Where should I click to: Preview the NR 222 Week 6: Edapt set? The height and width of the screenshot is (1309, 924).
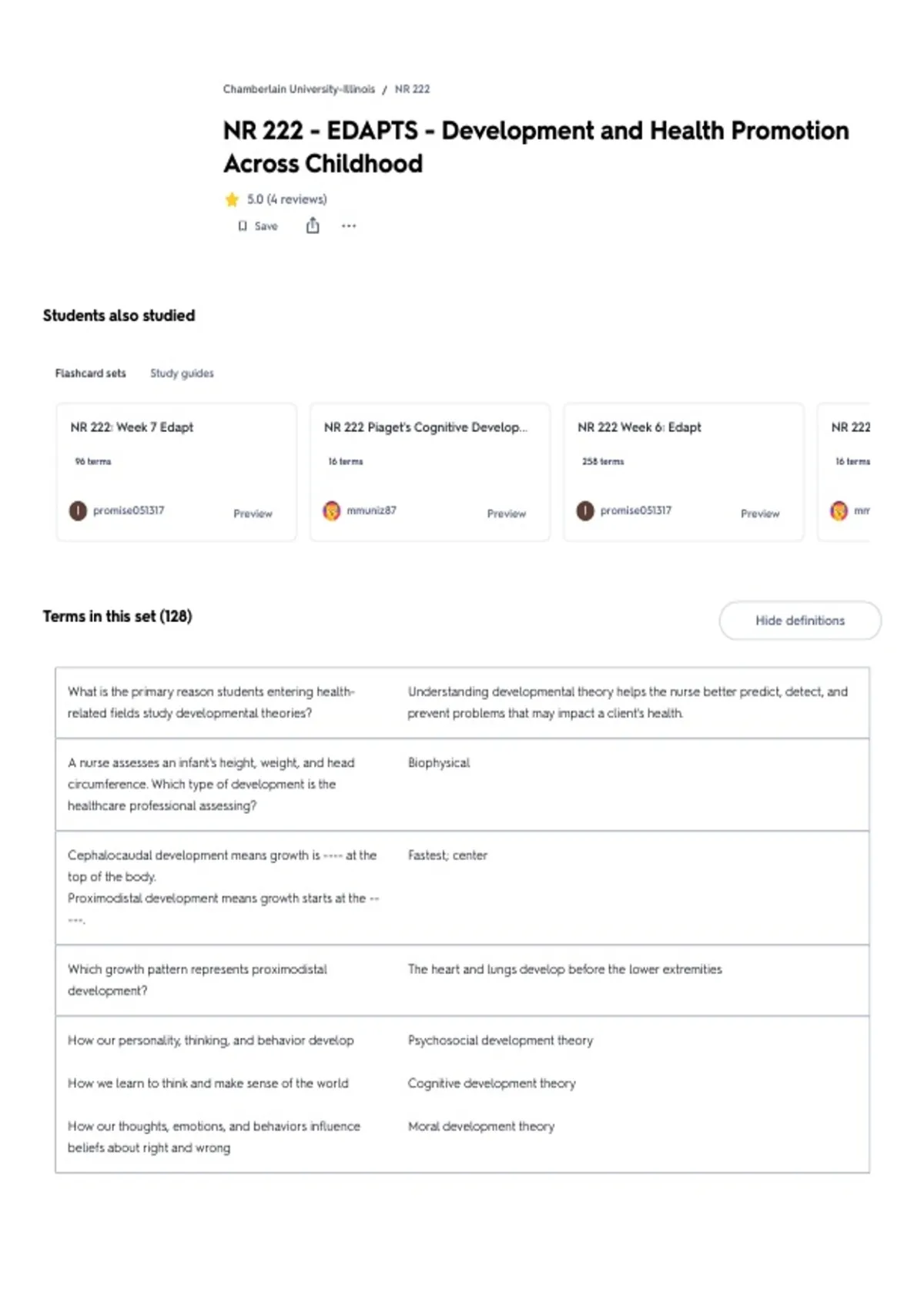point(760,514)
